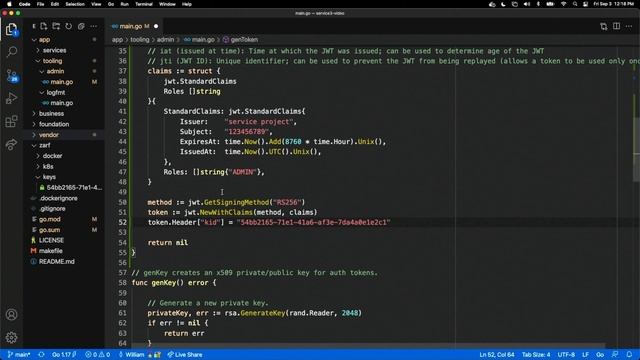Expand the vendor folder
The height and width of the screenshot is (360, 640).
coord(49,135)
